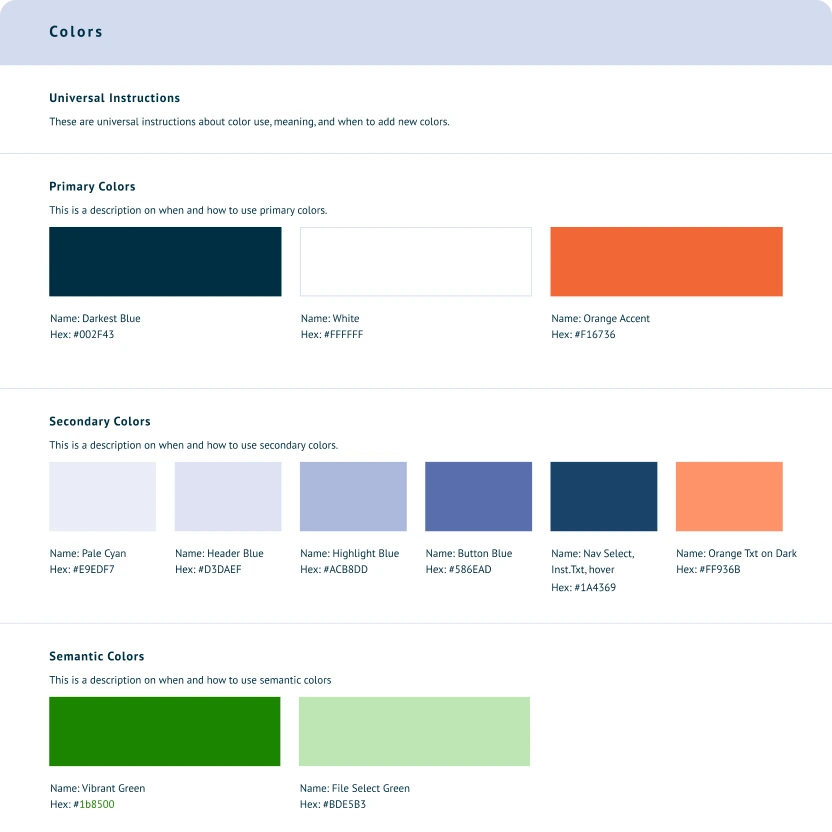
Task: Select the Nav Select dark blue swatch
Action: [x=604, y=496]
